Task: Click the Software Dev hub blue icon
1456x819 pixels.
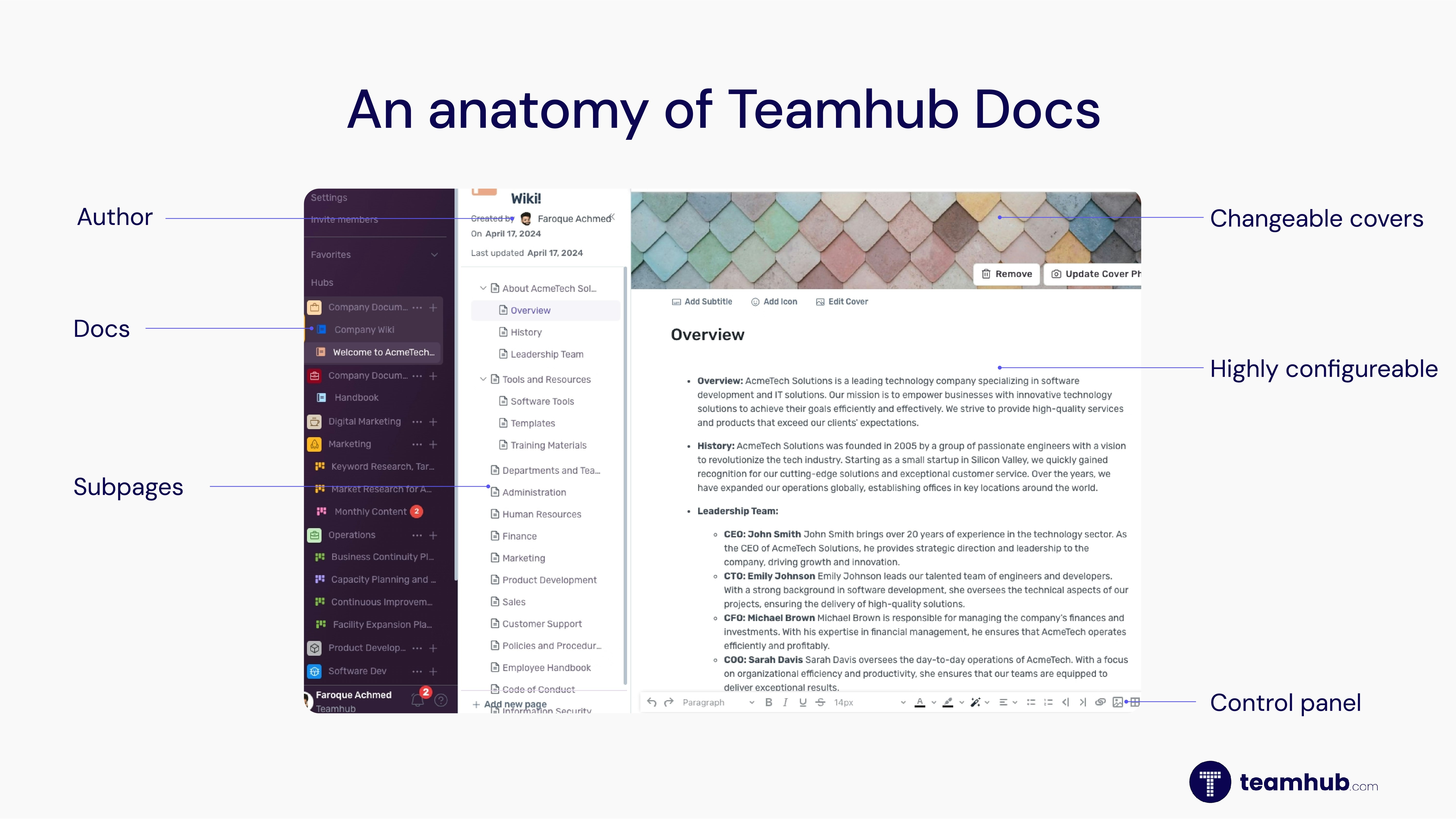Action: point(314,671)
